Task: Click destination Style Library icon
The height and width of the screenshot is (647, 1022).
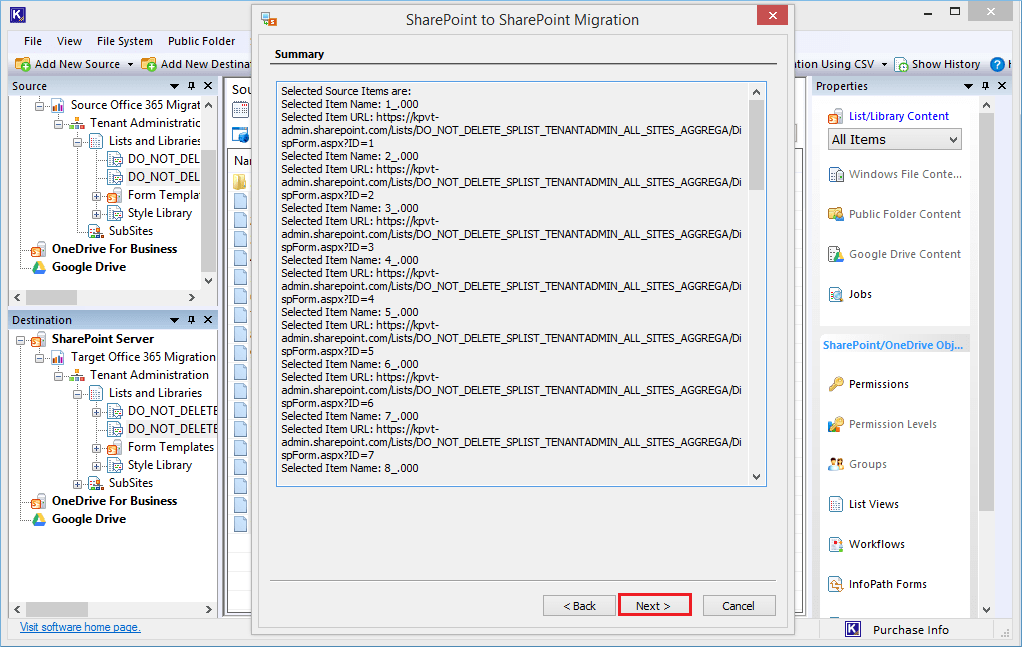Action: click(115, 465)
